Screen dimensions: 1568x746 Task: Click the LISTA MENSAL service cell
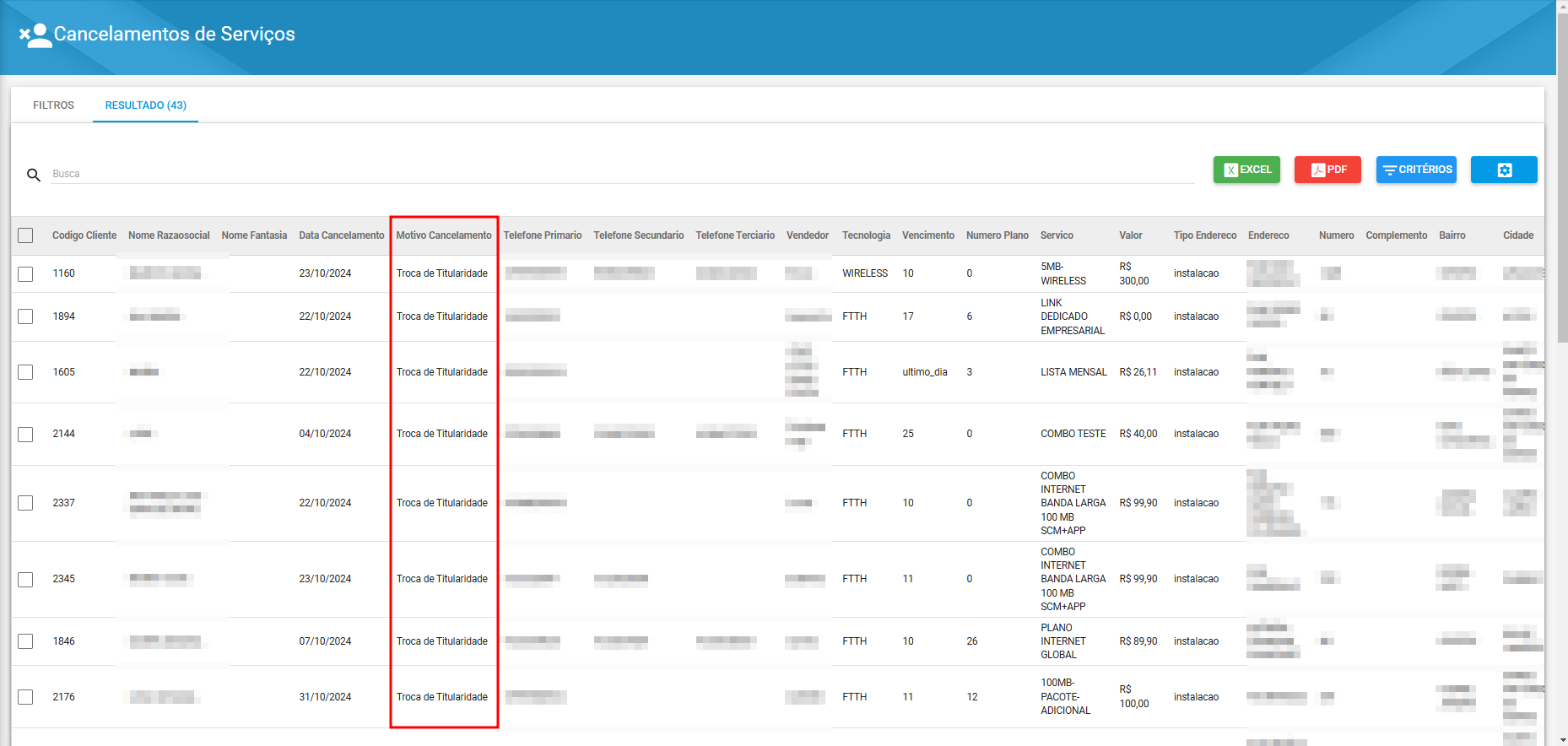click(x=1073, y=372)
